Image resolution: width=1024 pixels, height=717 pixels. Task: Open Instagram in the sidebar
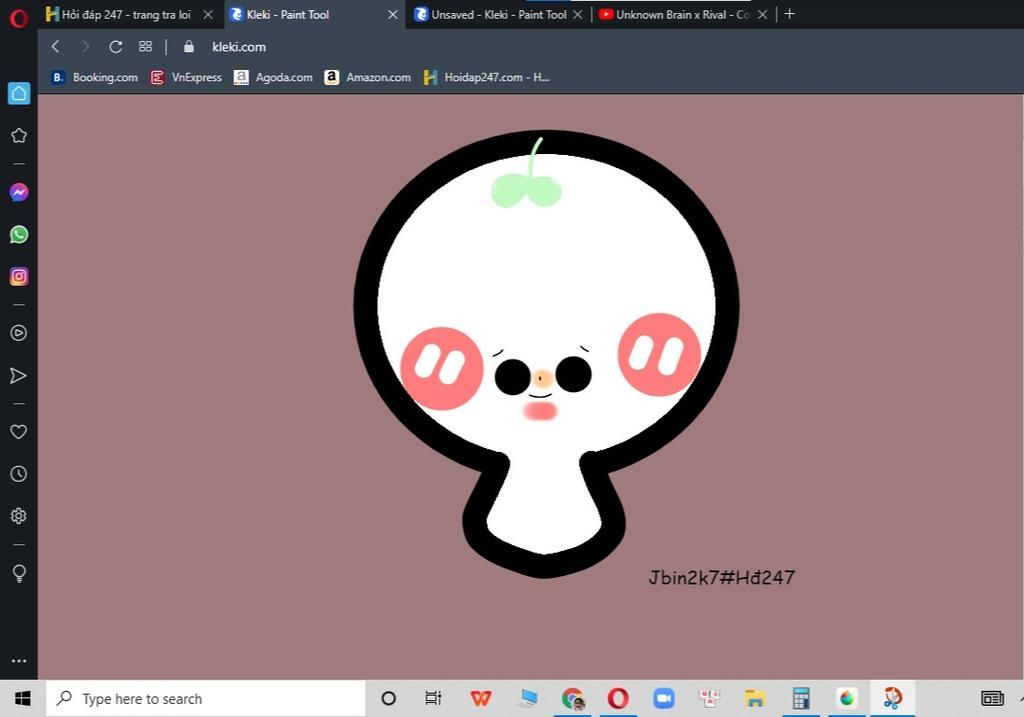click(x=19, y=277)
